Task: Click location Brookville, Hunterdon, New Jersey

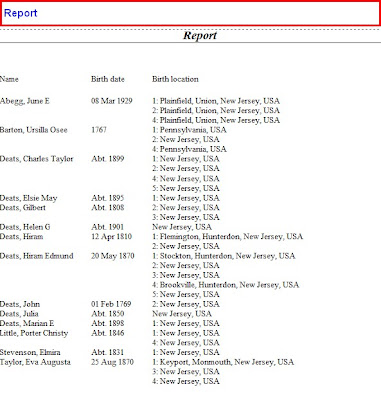Action: [x=226, y=285]
